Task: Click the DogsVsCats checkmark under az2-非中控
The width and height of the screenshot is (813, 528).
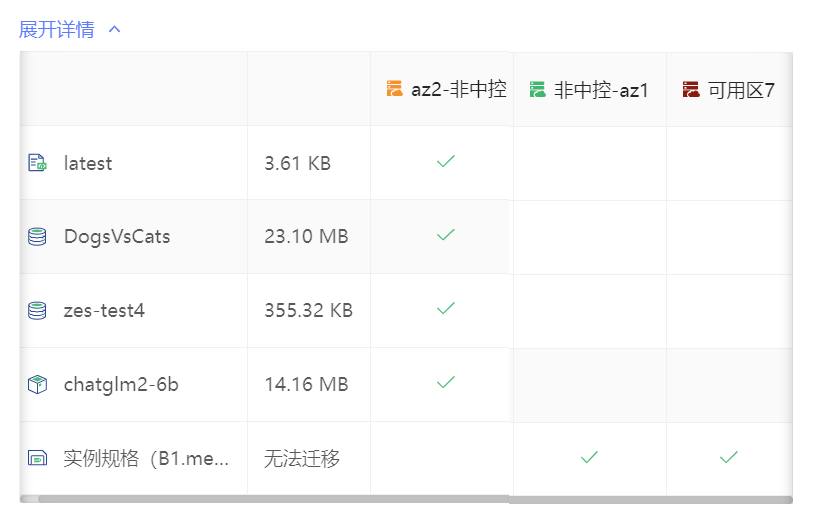Action: coord(446,235)
